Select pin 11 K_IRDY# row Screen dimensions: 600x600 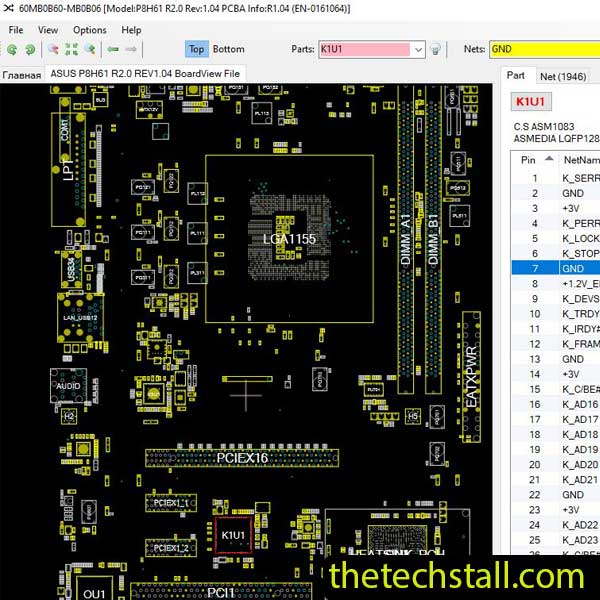(556, 329)
